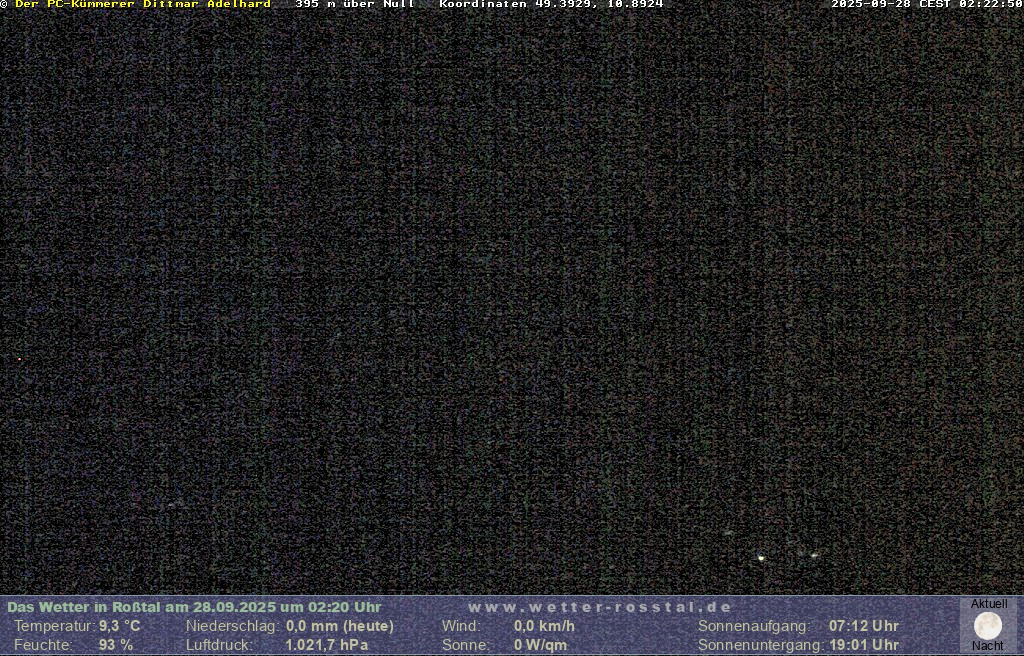Click the moon icon under Aktuell

(988, 626)
